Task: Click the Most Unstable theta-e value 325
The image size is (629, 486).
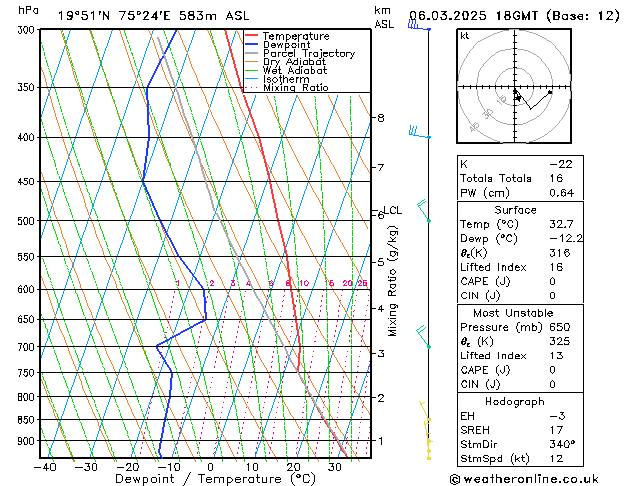Action: [x=560, y=341]
